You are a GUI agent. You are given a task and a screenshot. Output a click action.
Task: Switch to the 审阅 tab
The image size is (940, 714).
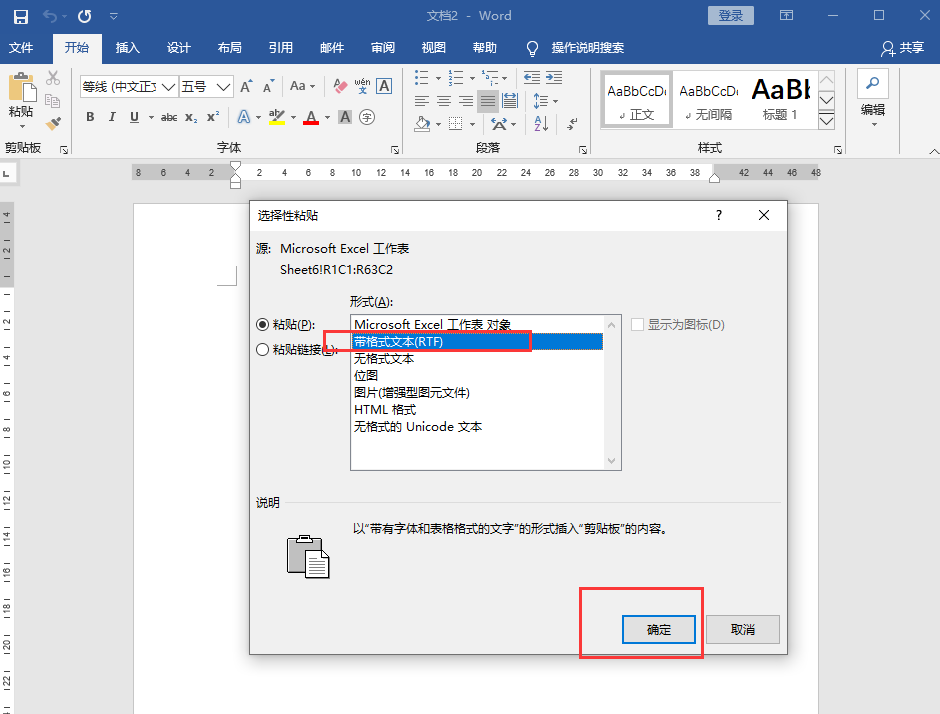click(383, 47)
